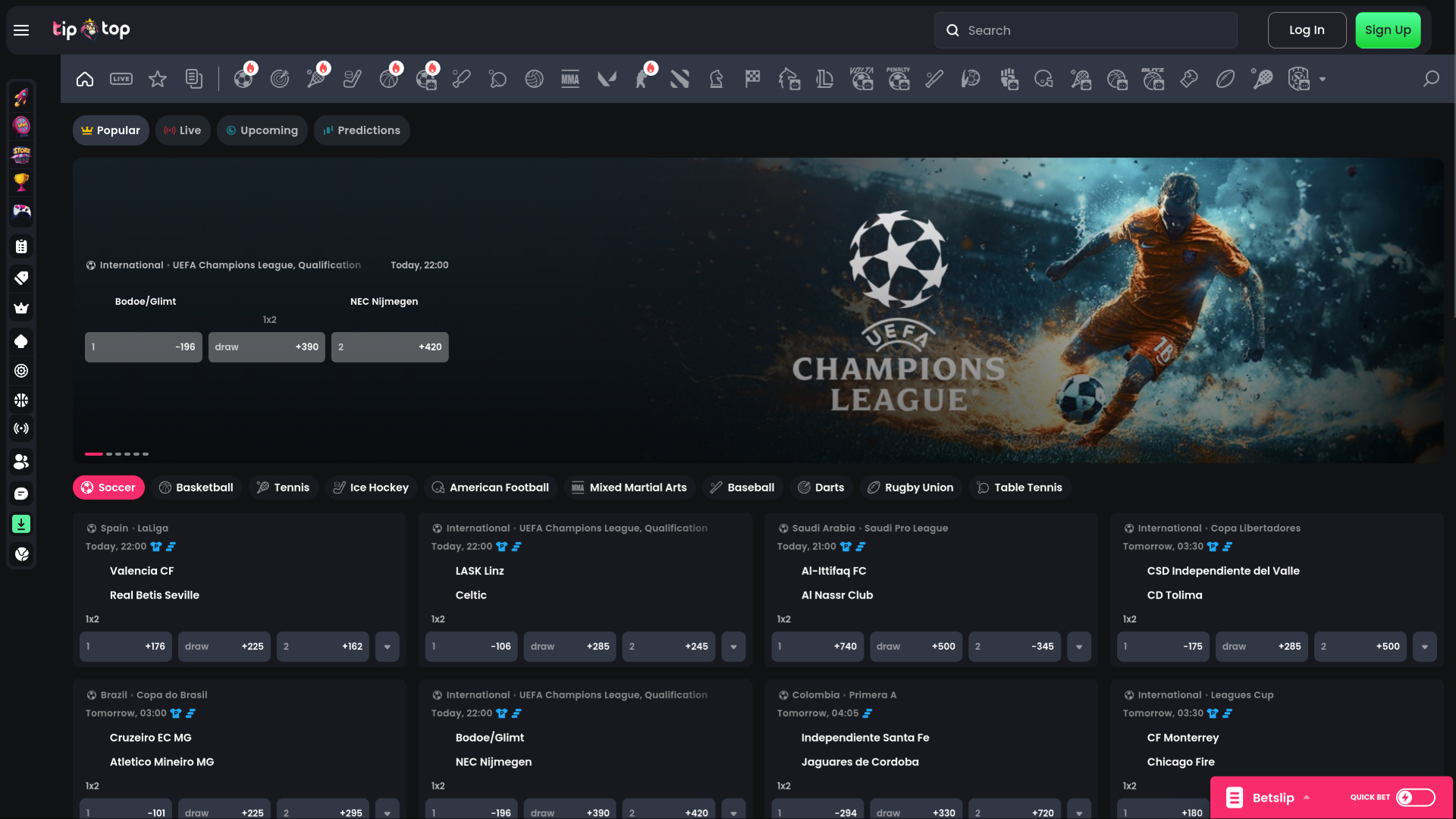1456x819 pixels.
Task: Toggle the Quick Bet switch
Action: pos(1415,798)
